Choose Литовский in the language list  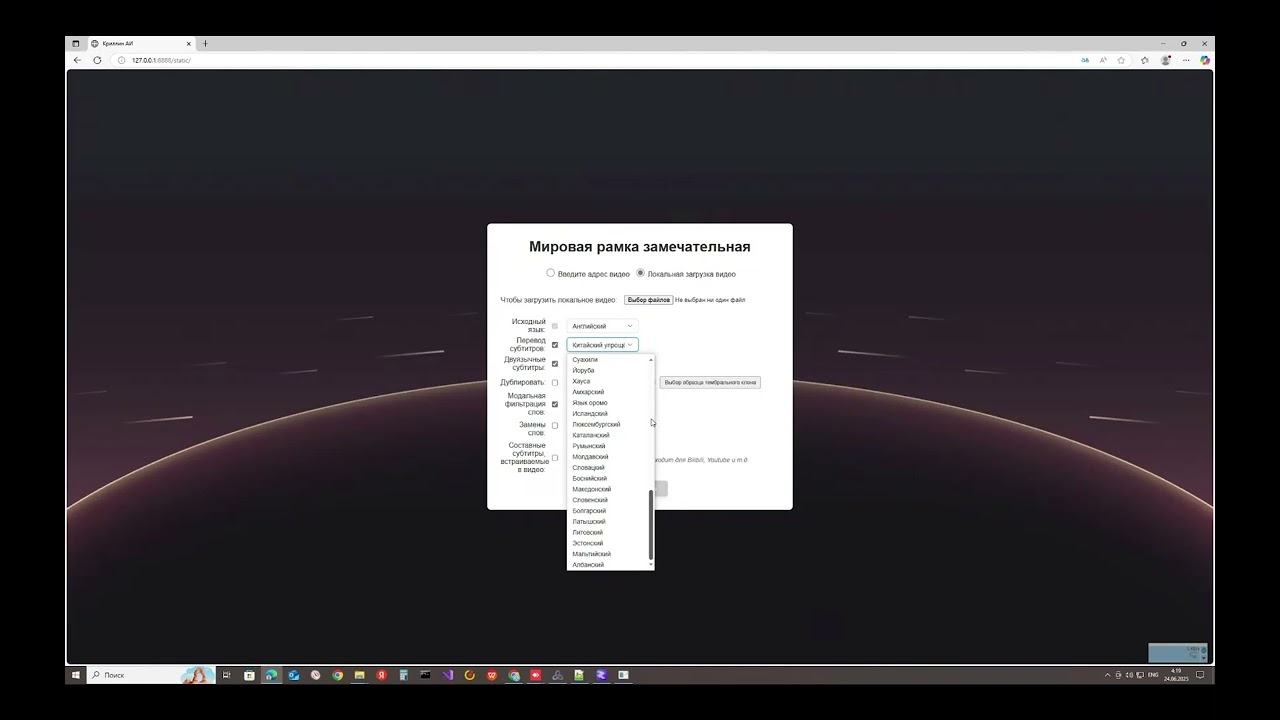click(608, 532)
